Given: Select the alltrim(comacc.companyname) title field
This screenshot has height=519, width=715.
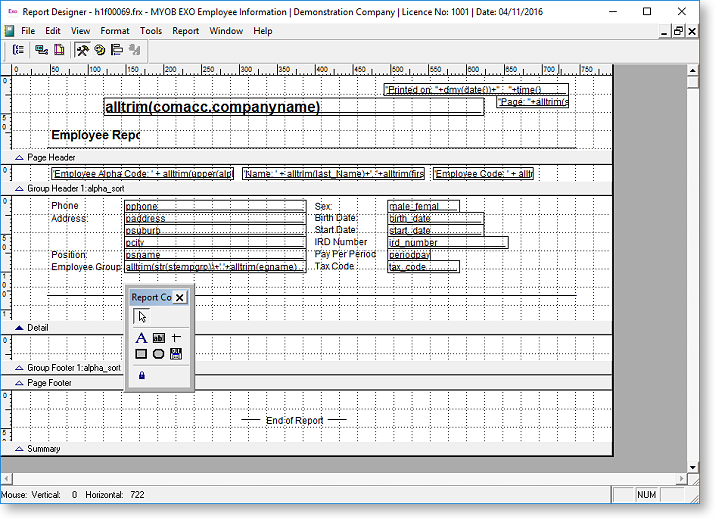Looking at the screenshot, I should 293,107.
